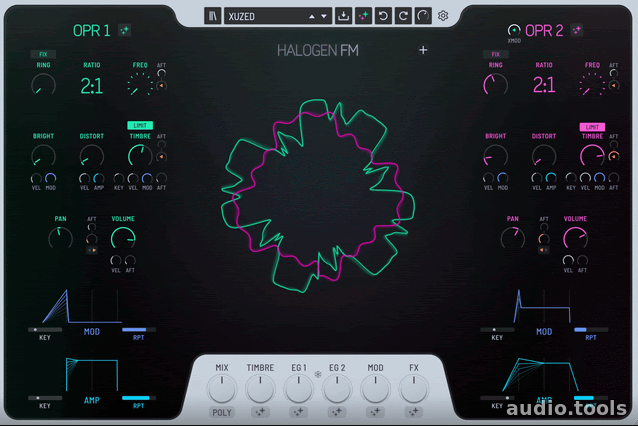Select previous preset with up arrow
Screen dimensions: 638x426
click(x=312, y=17)
